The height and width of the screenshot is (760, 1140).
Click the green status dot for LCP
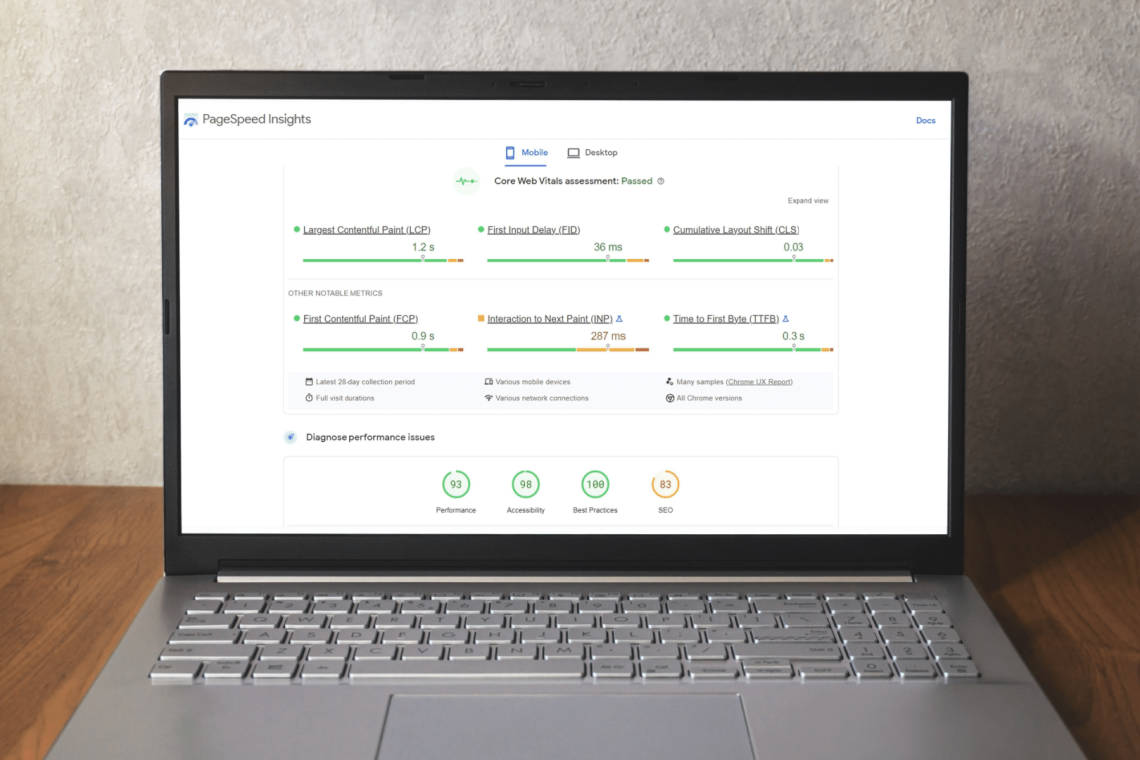tap(297, 229)
